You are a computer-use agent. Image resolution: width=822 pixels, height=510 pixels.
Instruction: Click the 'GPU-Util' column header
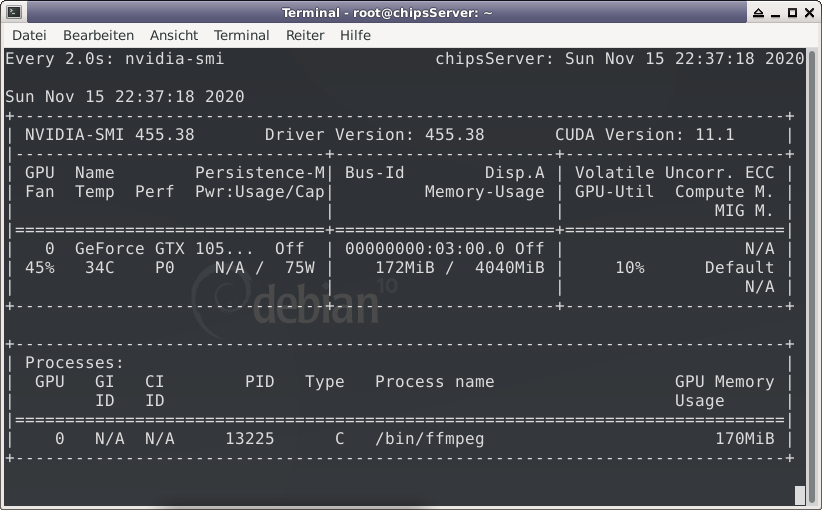(x=614, y=192)
